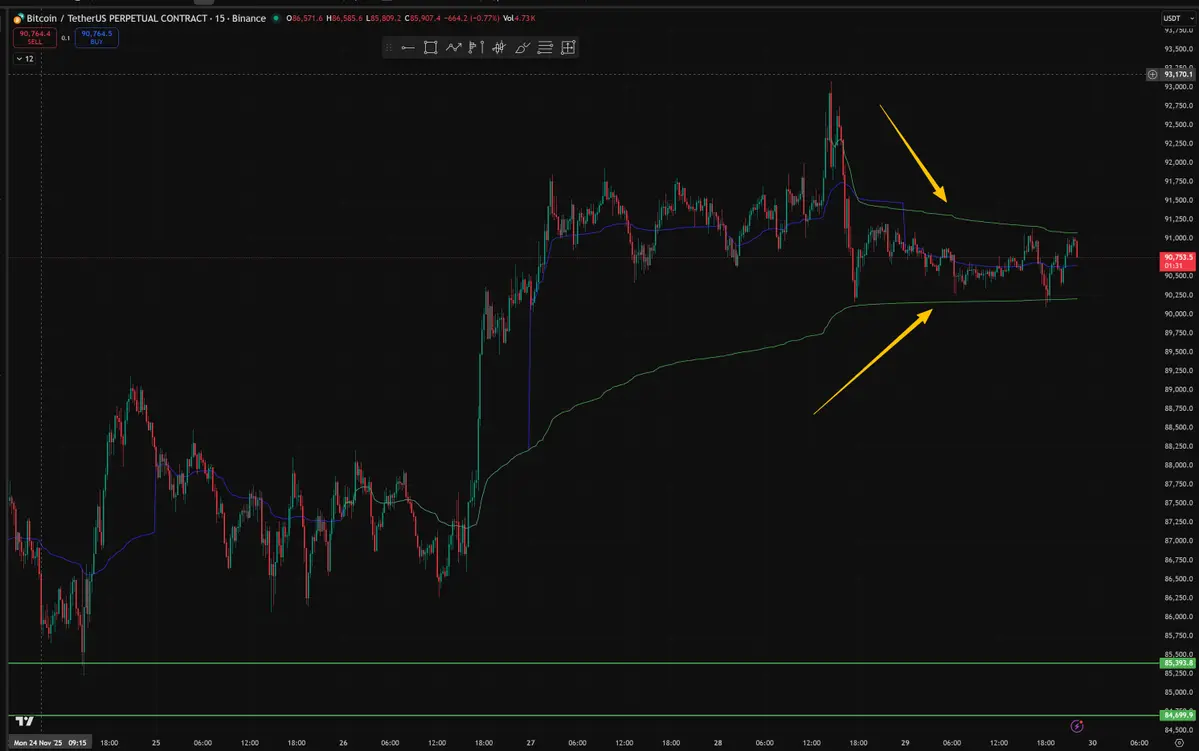Grab the floating toolbar drag handle
This screenshot has width=1199, height=751.
pos(389,47)
